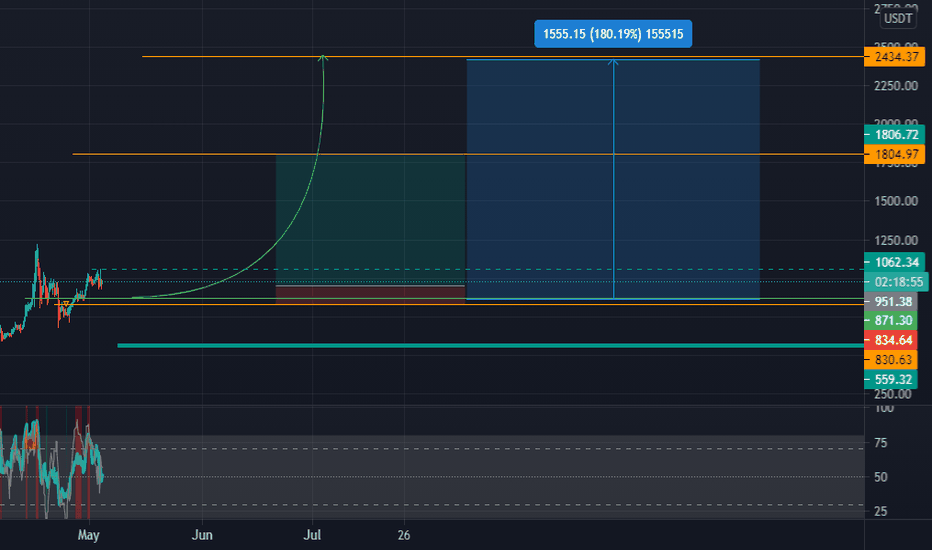Select the orange 830.63 price tag
Viewport: 932px width, 550px height.
coord(891,360)
